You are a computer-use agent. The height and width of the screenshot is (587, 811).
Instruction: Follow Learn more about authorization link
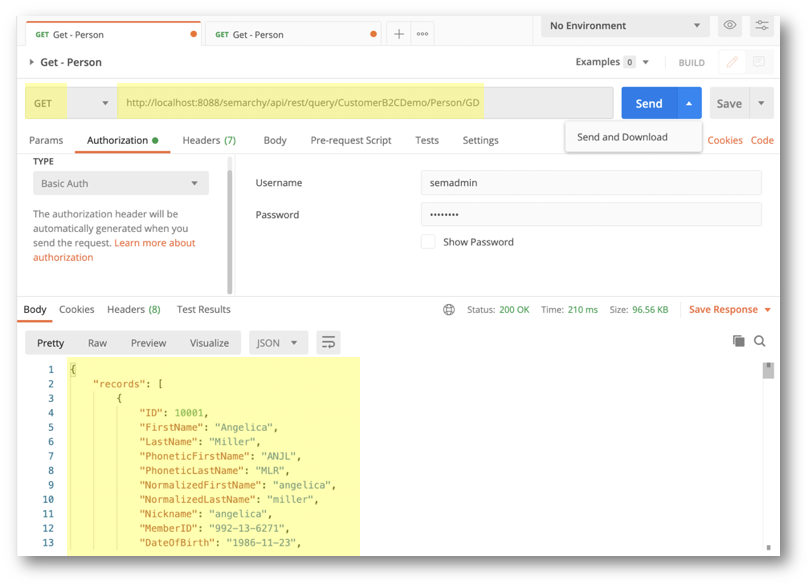pos(114,250)
